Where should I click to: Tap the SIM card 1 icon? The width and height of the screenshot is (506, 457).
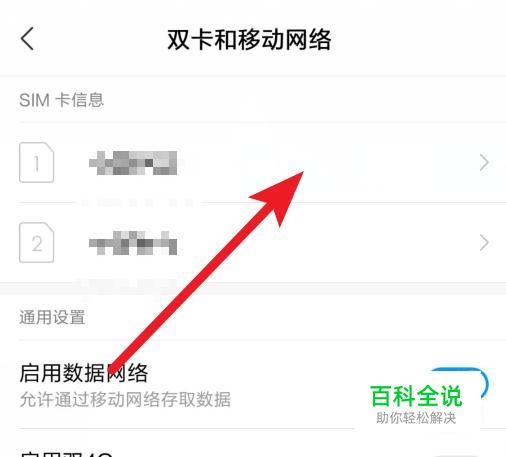37,162
